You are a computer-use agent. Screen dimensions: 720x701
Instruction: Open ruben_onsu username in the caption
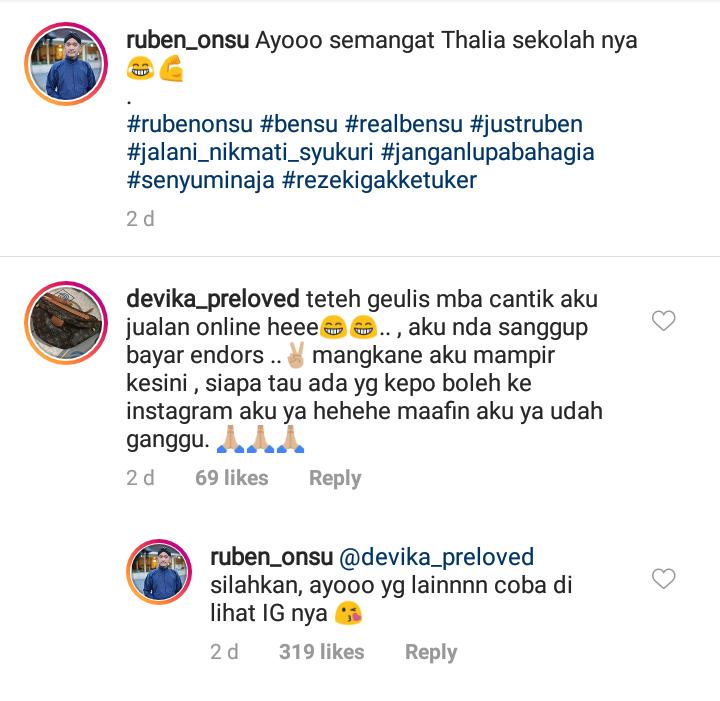click(x=187, y=40)
